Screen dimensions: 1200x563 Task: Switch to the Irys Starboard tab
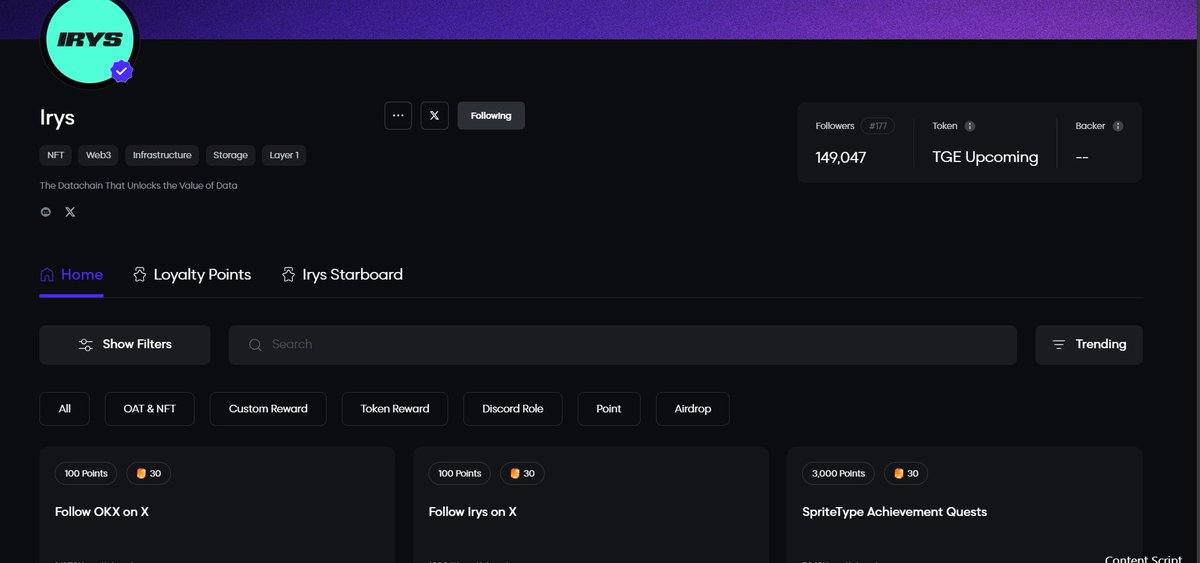[342, 274]
